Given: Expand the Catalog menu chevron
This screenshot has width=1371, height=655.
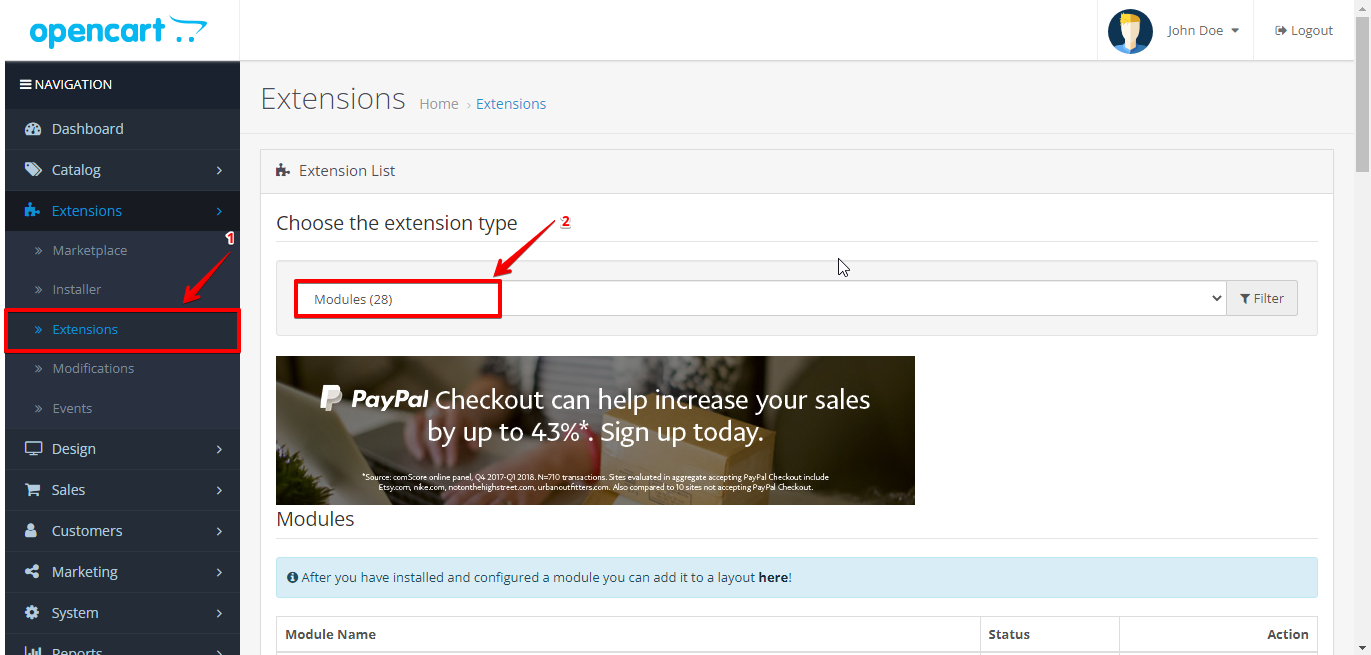Looking at the screenshot, I should pos(219,171).
